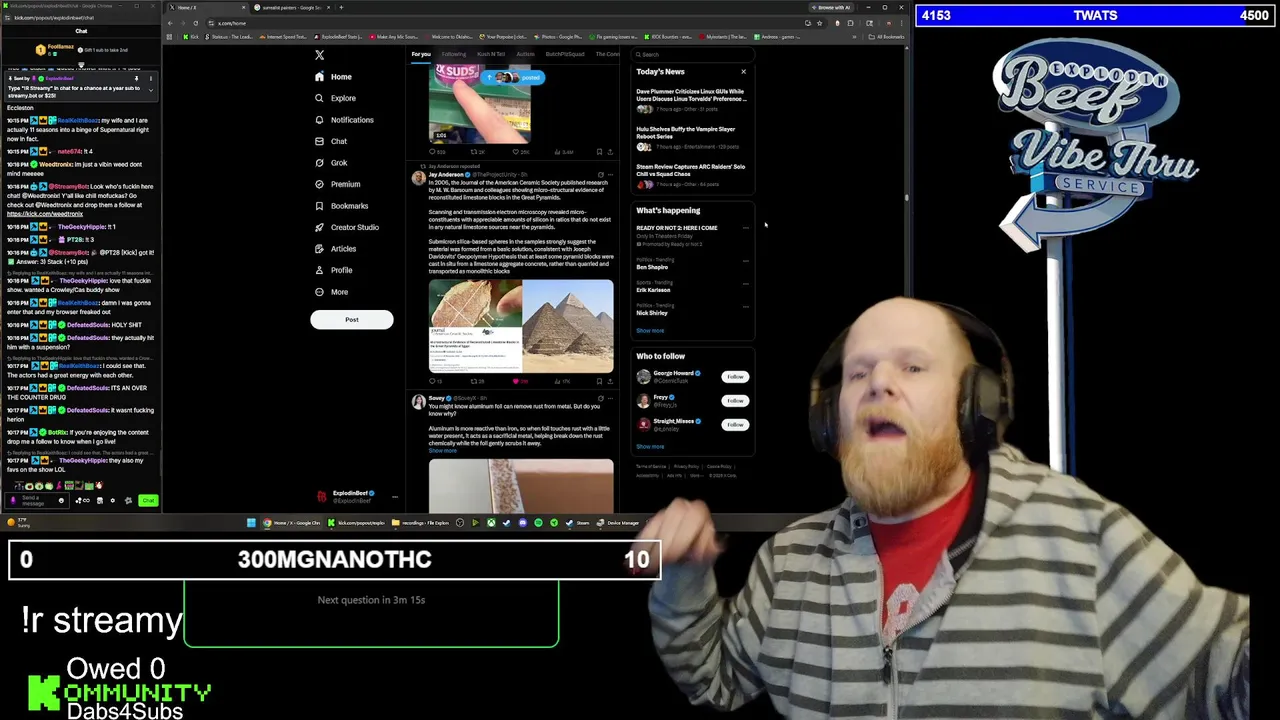Click Chrome back arrow in X window

(x=171, y=22)
